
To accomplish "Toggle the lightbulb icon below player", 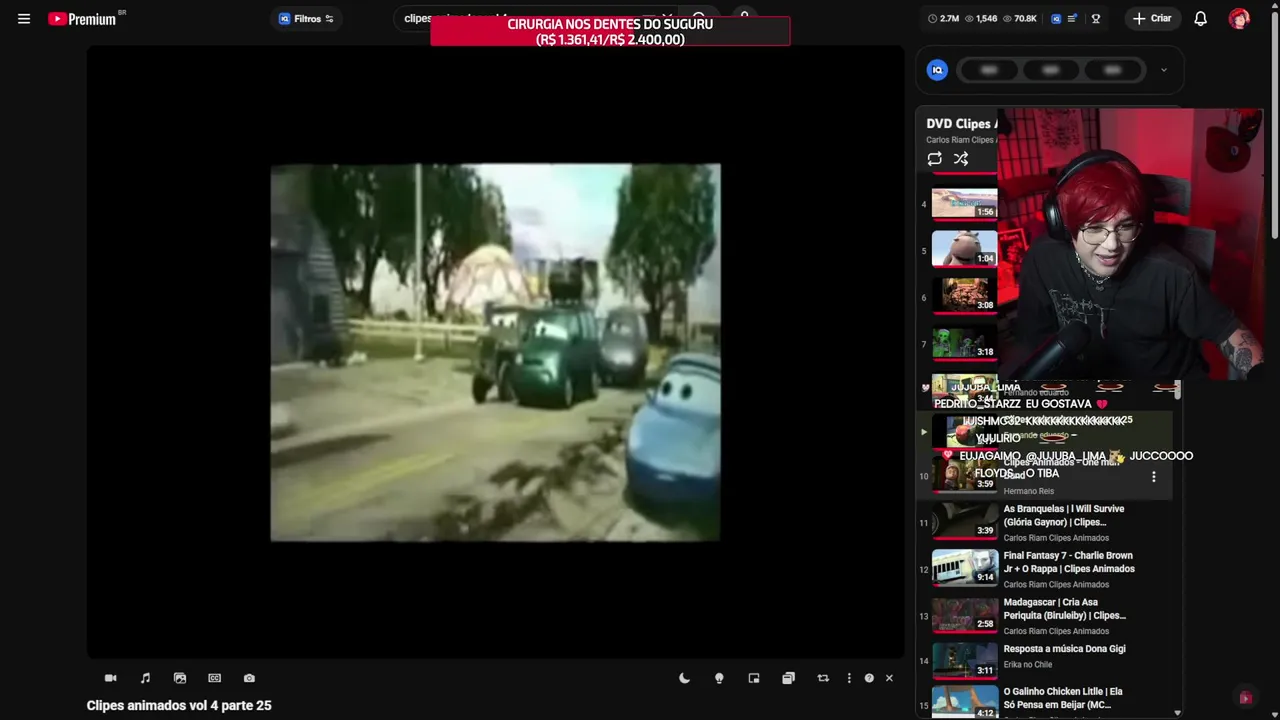I will tap(719, 678).
